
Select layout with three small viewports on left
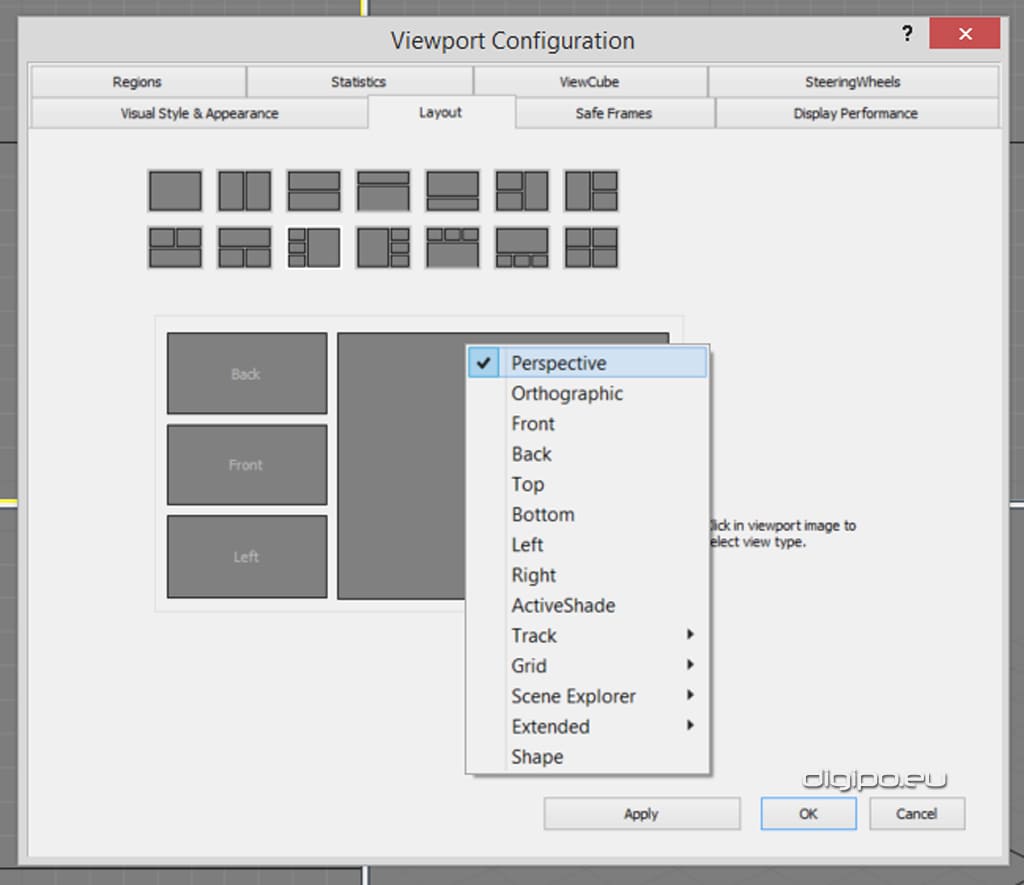coord(314,247)
